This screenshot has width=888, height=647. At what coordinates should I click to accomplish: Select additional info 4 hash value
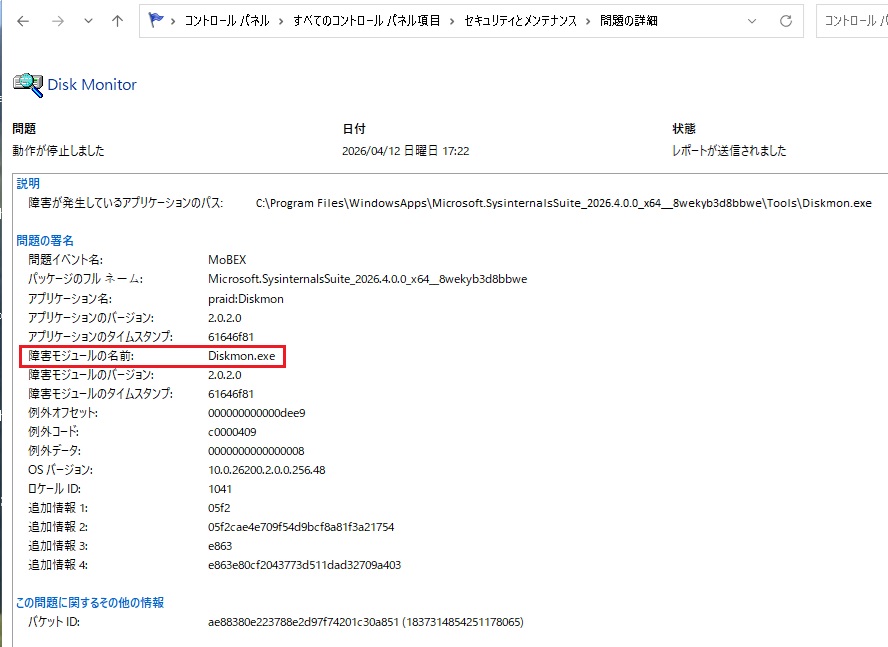(304, 565)
